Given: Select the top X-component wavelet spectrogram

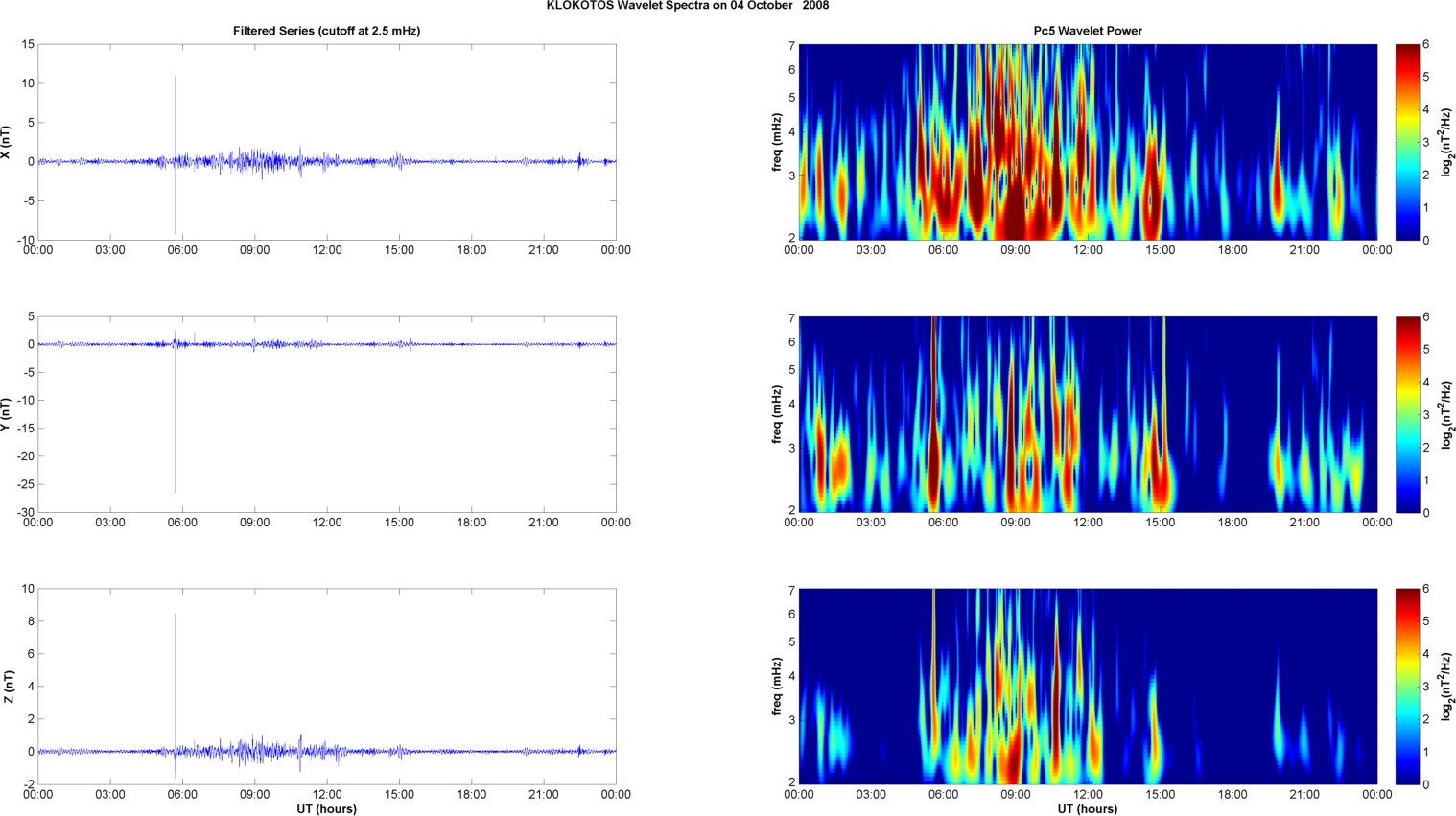Looking at the screenshot, I should [1088, 142].
